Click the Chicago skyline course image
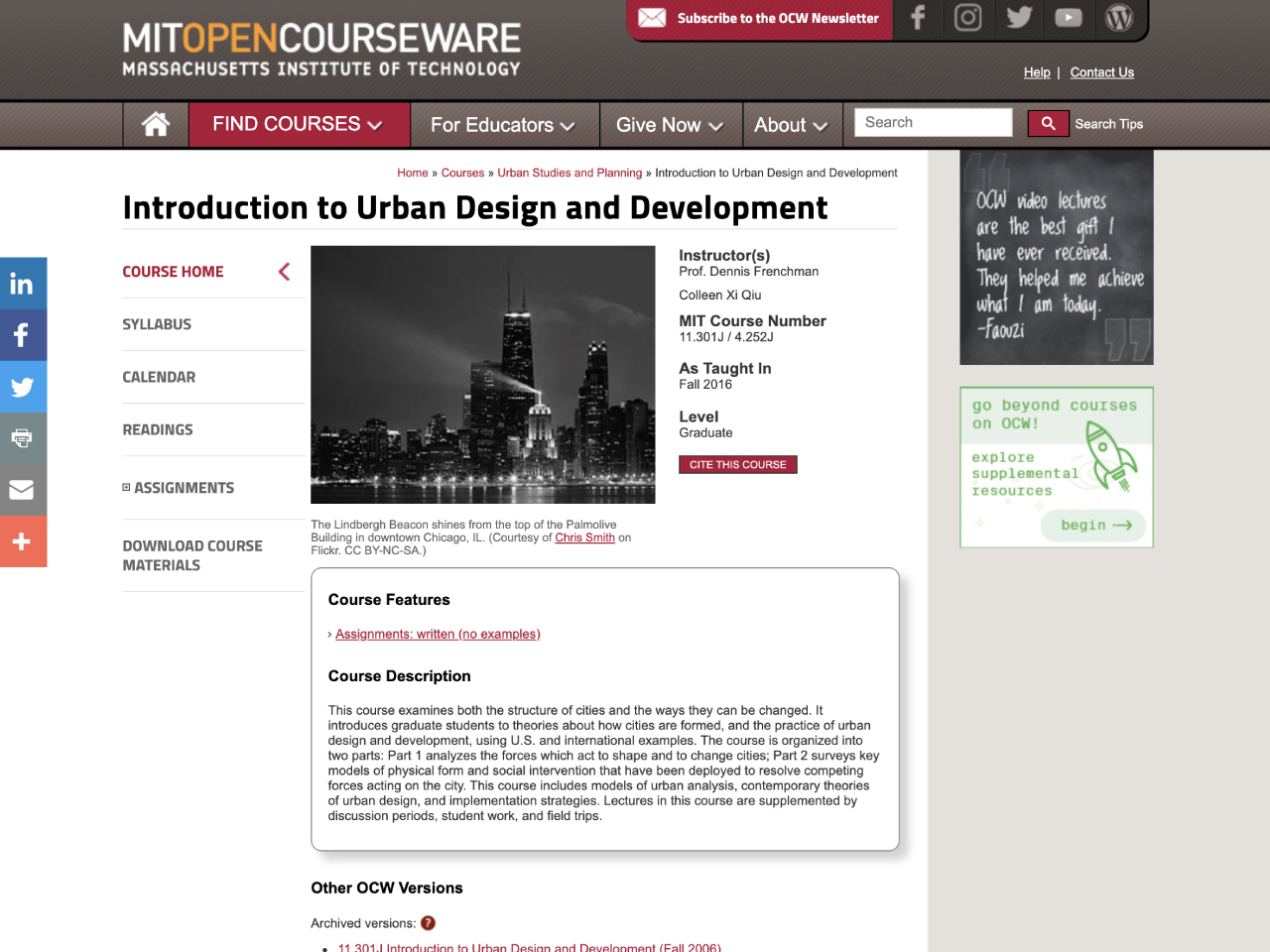The image size is (1270, 952). 483,375
